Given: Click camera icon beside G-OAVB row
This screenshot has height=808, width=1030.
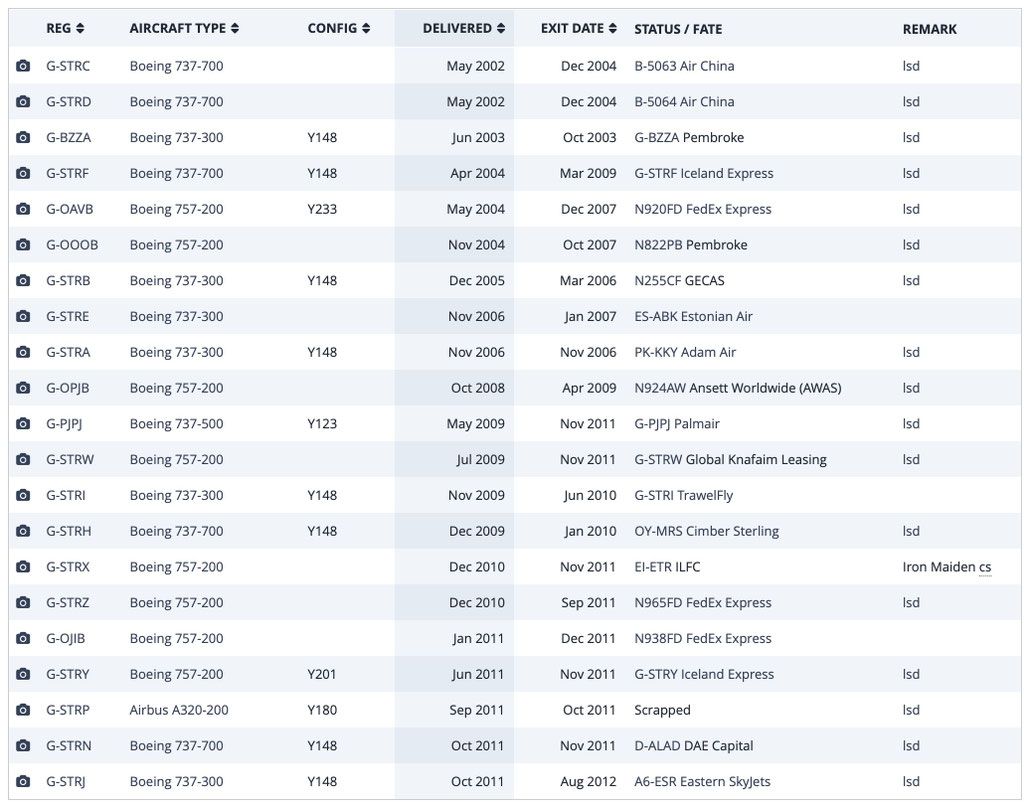Looking at the screenshot, I should point(23,209).
